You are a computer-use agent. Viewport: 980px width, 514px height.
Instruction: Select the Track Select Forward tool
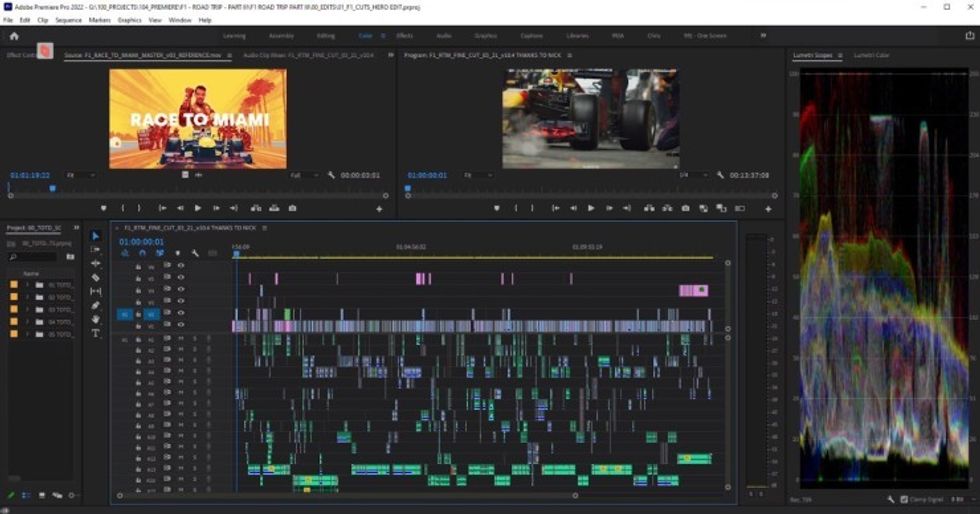click(x=95, y=249)
